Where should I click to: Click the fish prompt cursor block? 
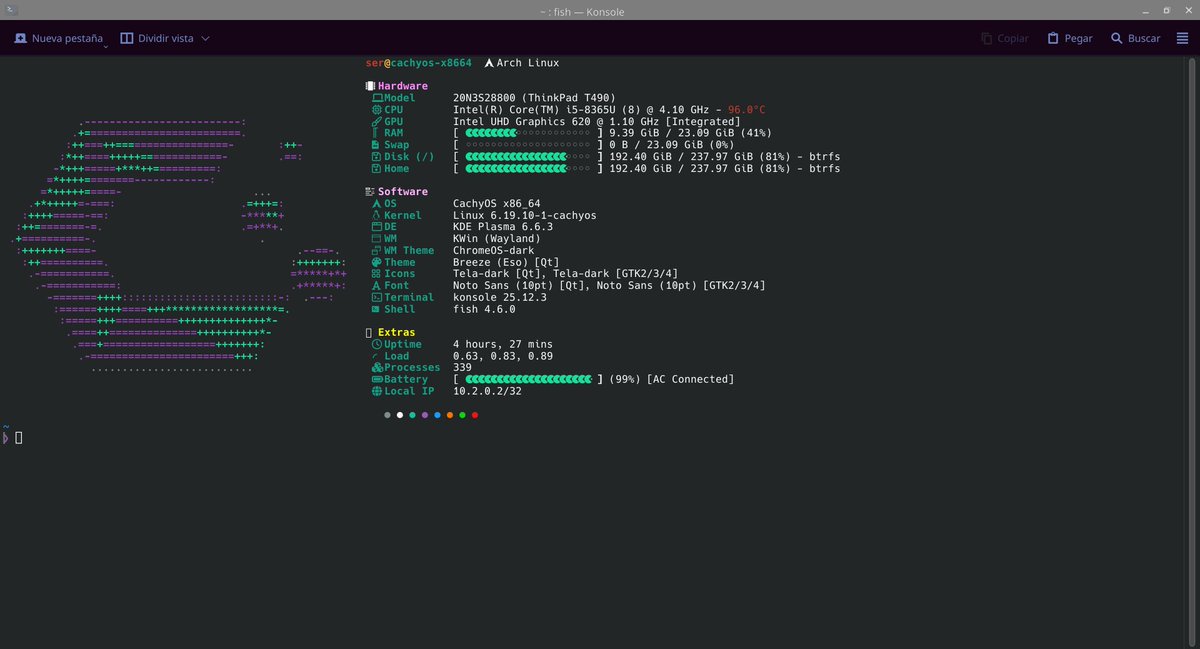[x=18, y=438]
